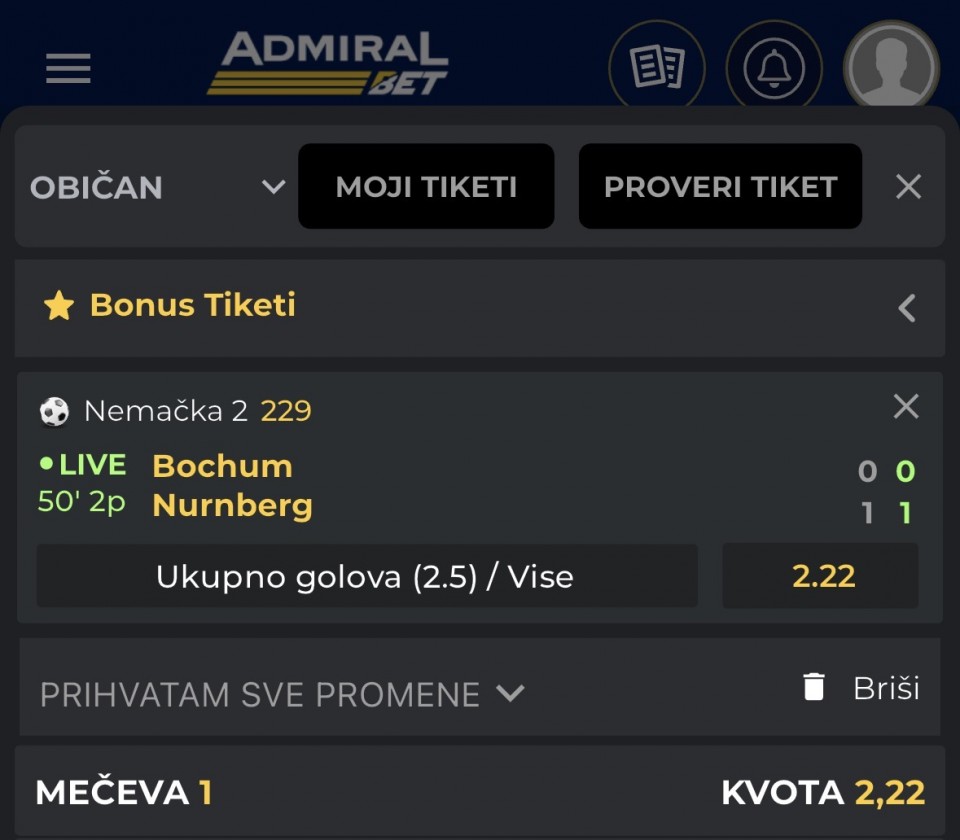Viewport: 960px width, 840px height.
Task: Click the soccer ball sport icon
Action: 54,411
